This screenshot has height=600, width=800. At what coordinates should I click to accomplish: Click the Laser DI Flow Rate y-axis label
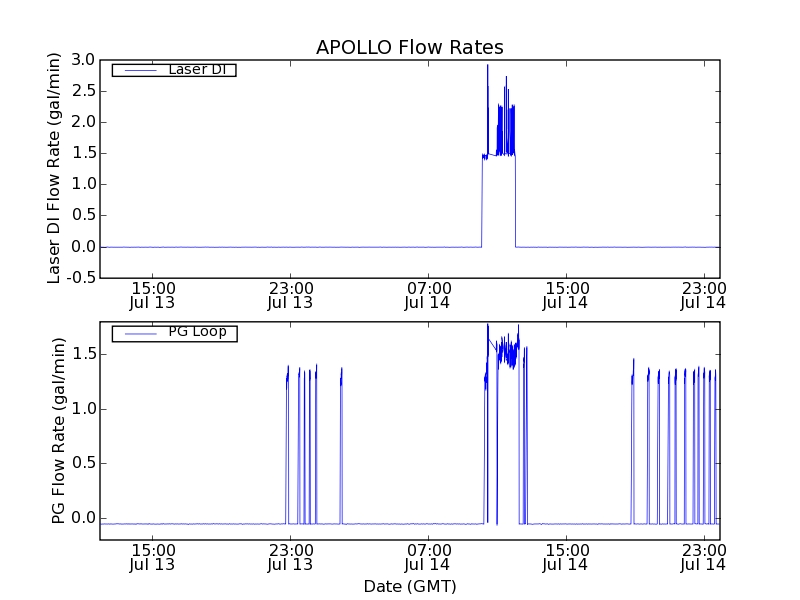coord(56,168)
